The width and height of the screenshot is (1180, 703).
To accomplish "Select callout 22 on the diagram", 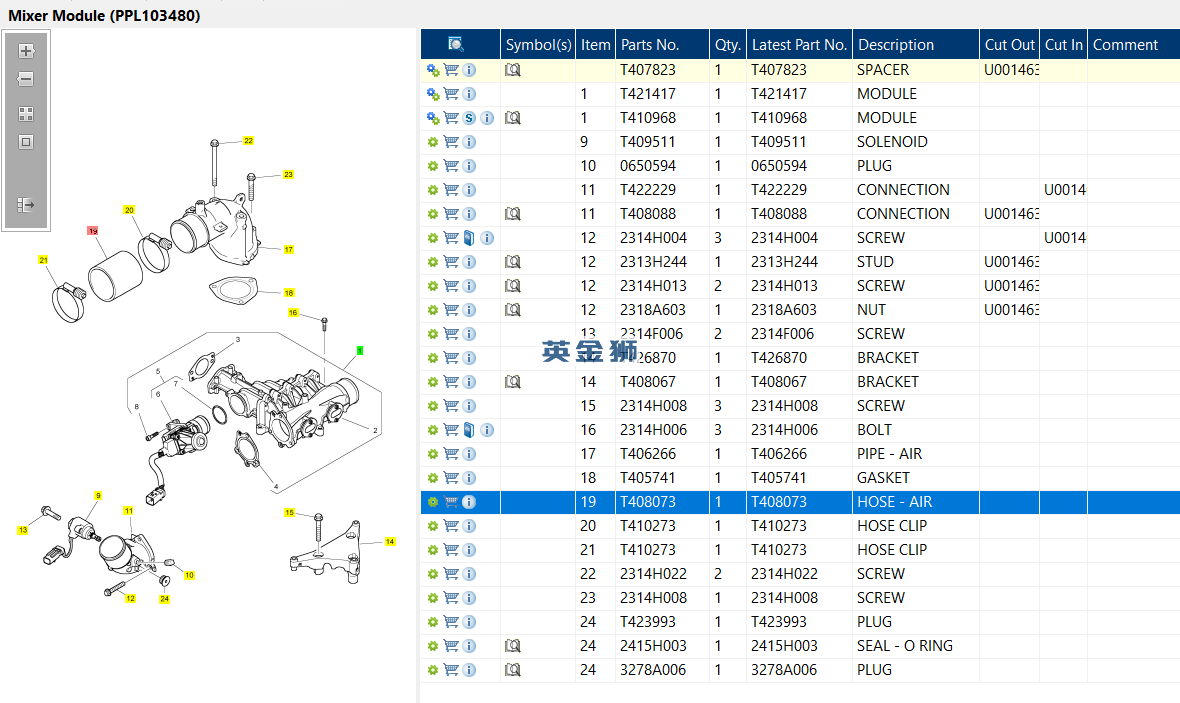I will (x=248, y=141).
